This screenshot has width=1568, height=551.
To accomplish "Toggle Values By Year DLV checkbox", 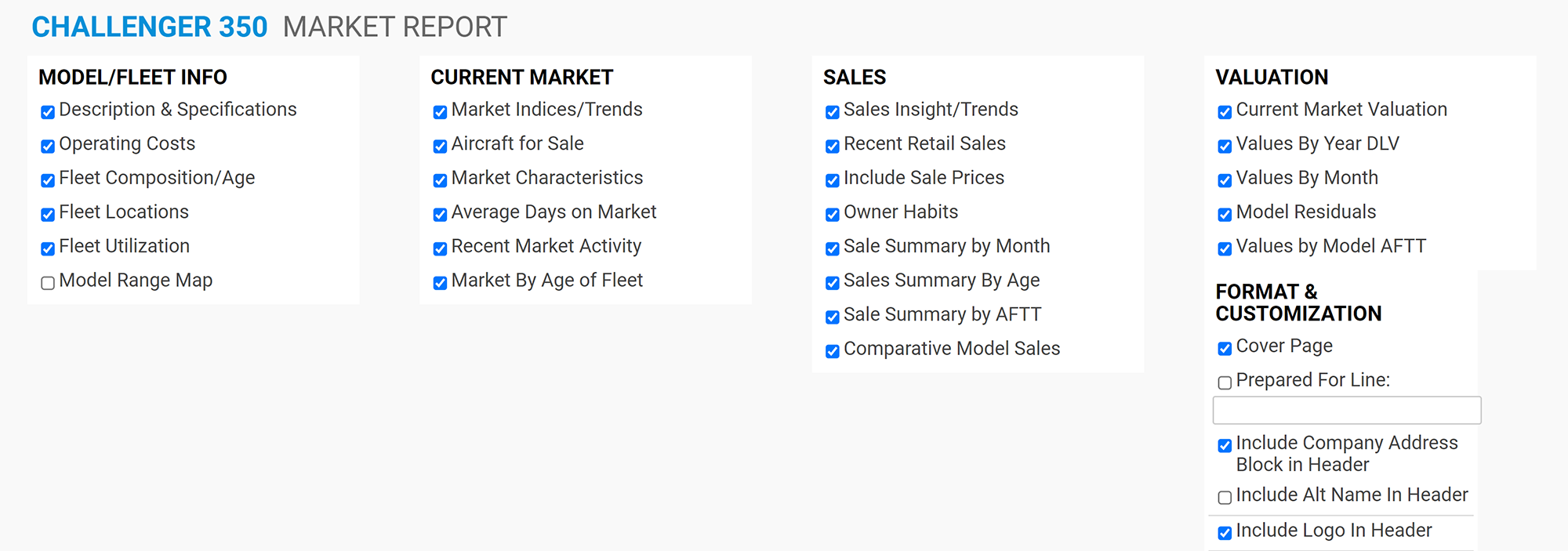I will coord(1225,147).
